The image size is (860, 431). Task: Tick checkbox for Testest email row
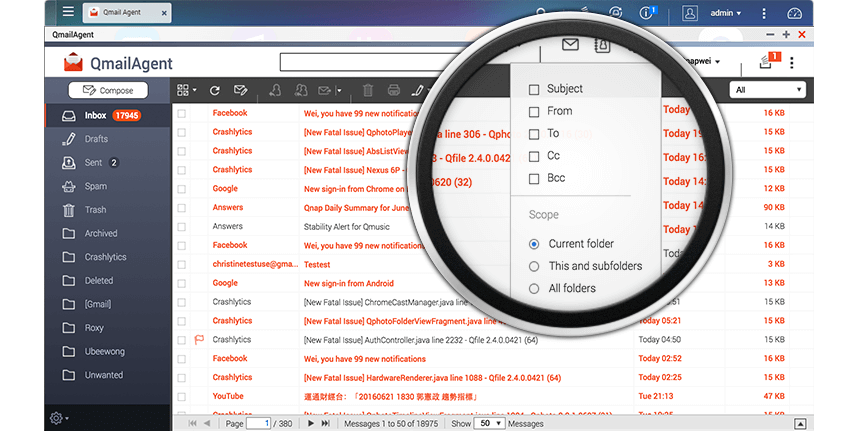[182, 265]
